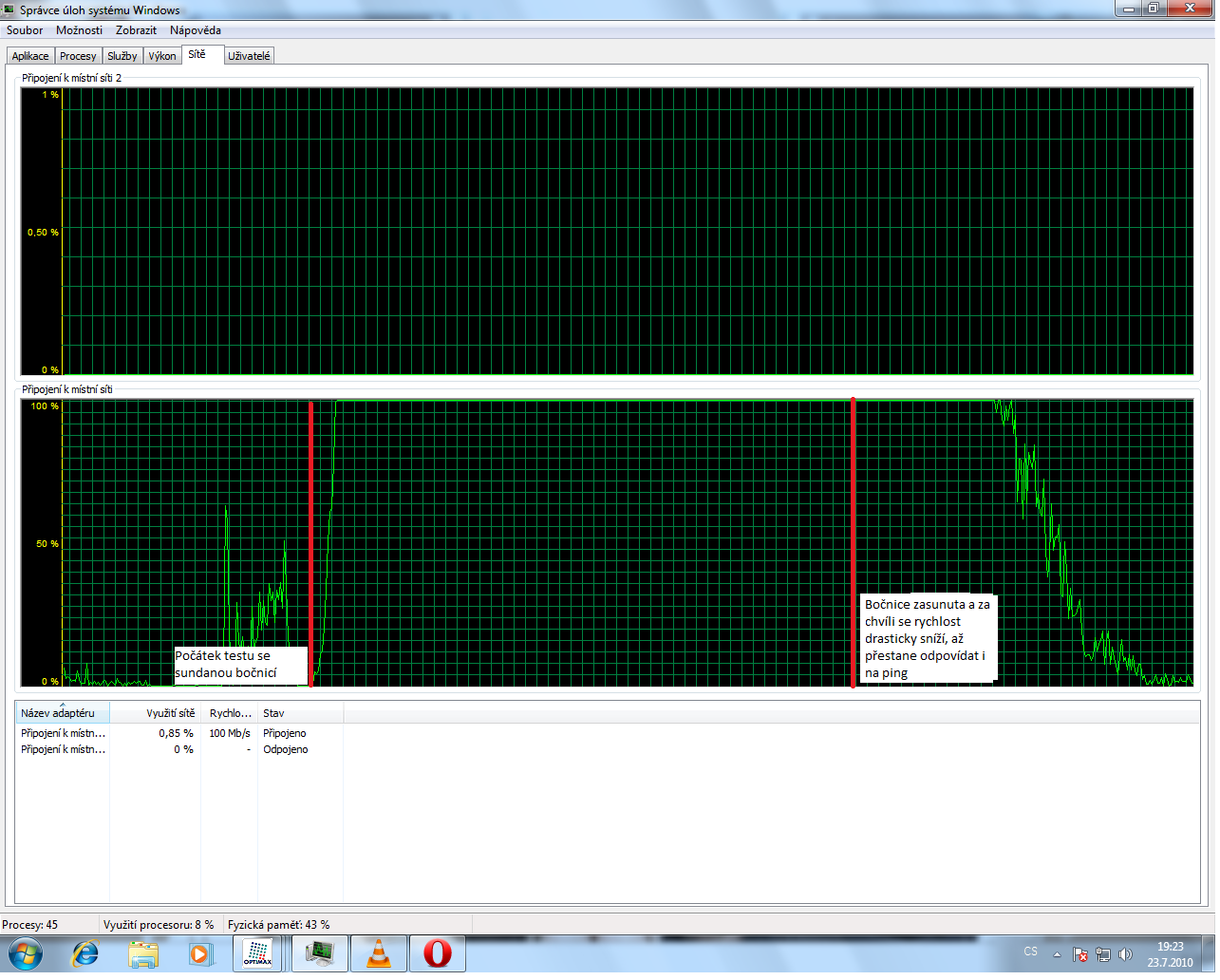Viewport: 1220px width, 980px height.
Task: Open the CS input language selector
Action: [1031, 952]
